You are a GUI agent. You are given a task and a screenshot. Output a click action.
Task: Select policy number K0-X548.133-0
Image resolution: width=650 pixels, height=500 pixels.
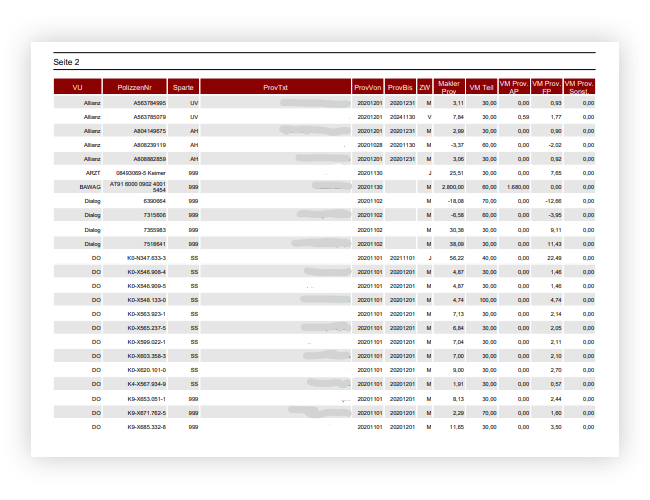[146, 300]
